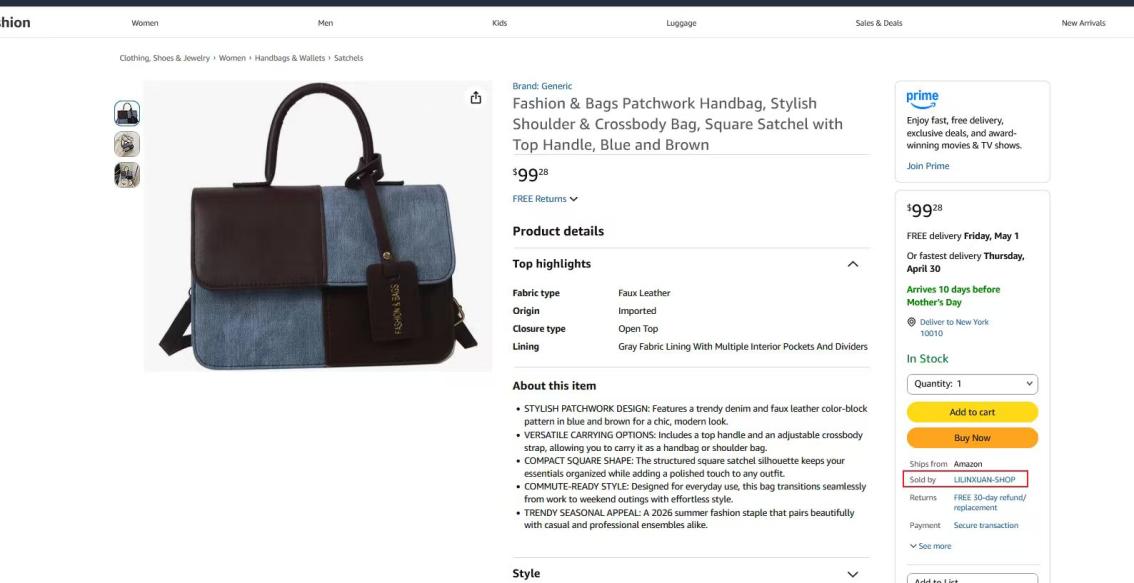Image resolution: width=1134 pixels, height=583 pixels.
Task: Select the second product thumbnail
Action: [x=127, y=144]
